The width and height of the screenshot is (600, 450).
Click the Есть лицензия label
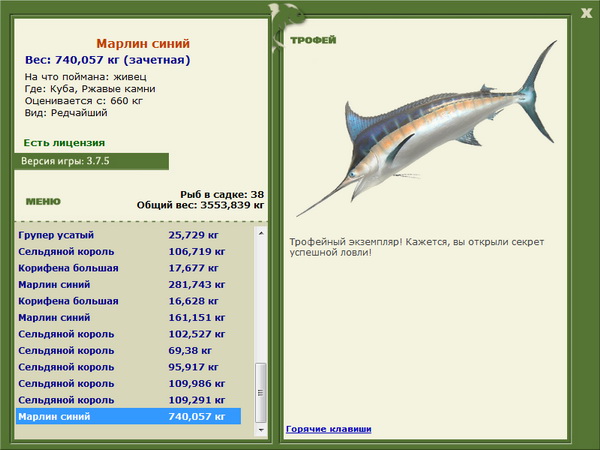pyautogui.click(x=64, y=143)
